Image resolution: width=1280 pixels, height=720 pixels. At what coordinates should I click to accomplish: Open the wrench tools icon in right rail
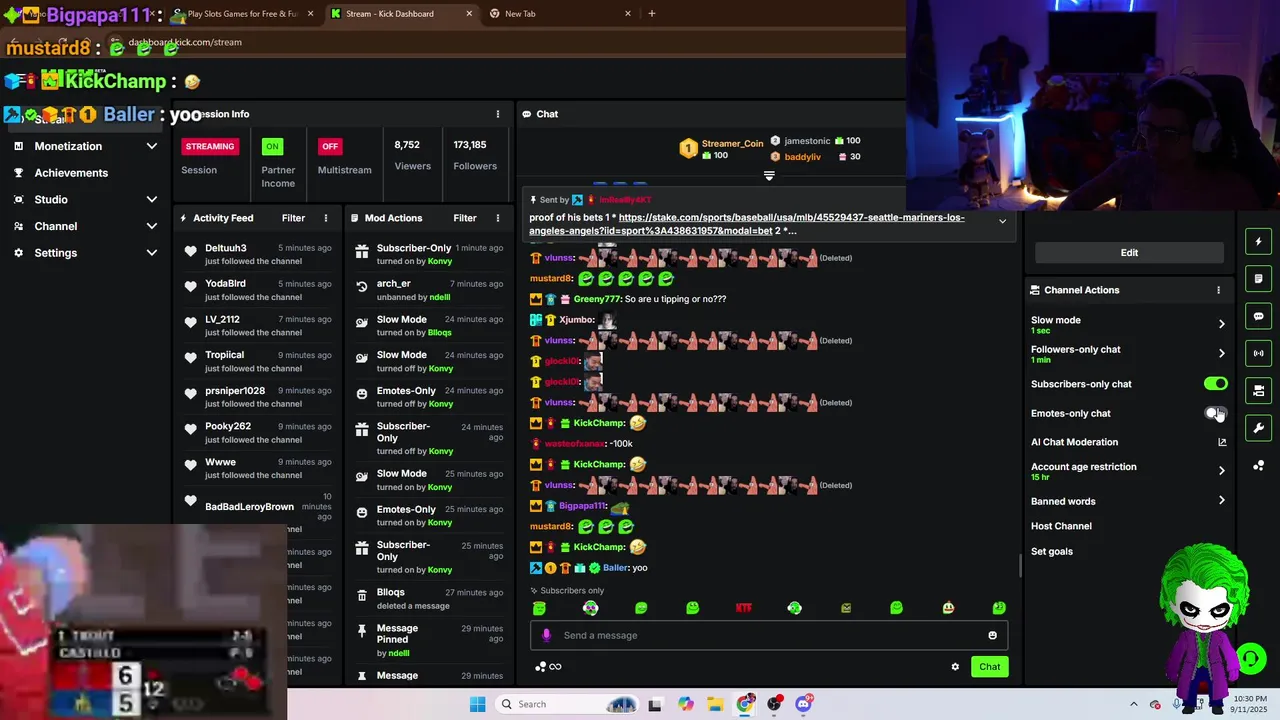click(1258, 428)
